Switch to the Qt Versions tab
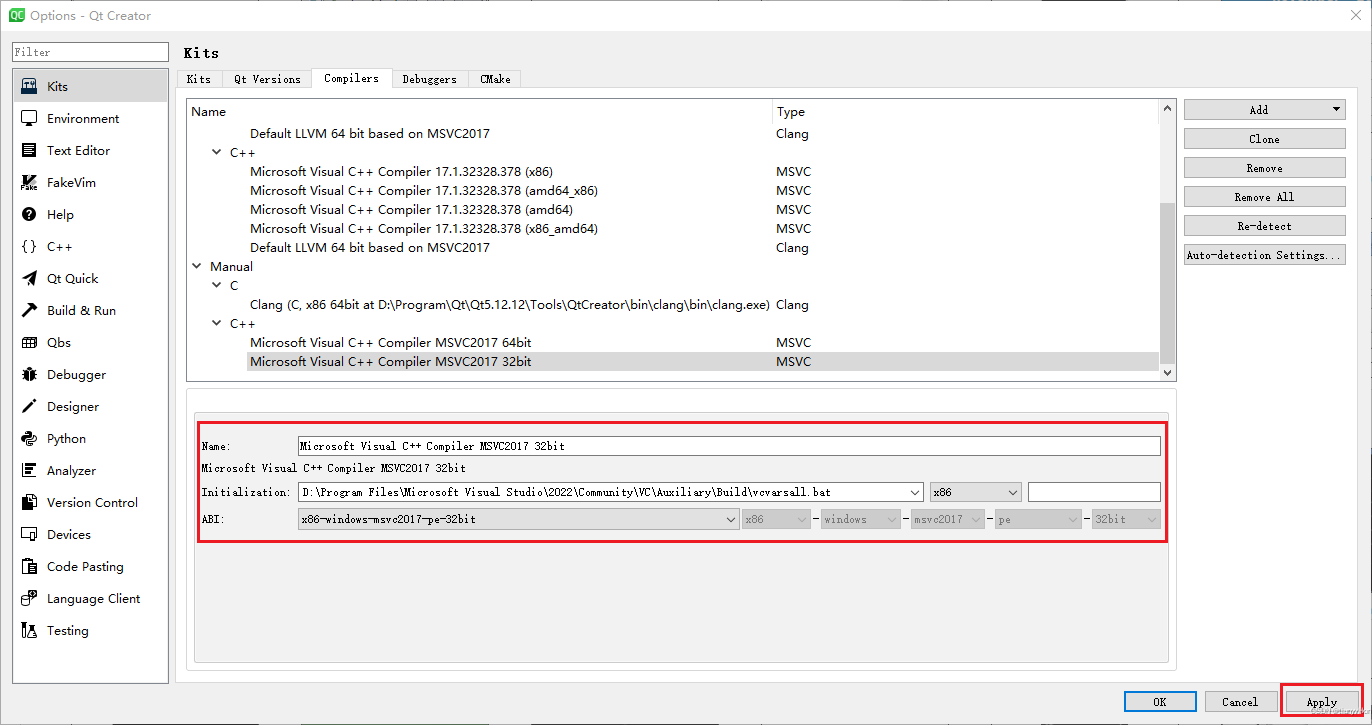The height and width of the screenshot is (725, 1372). [267, 79]
